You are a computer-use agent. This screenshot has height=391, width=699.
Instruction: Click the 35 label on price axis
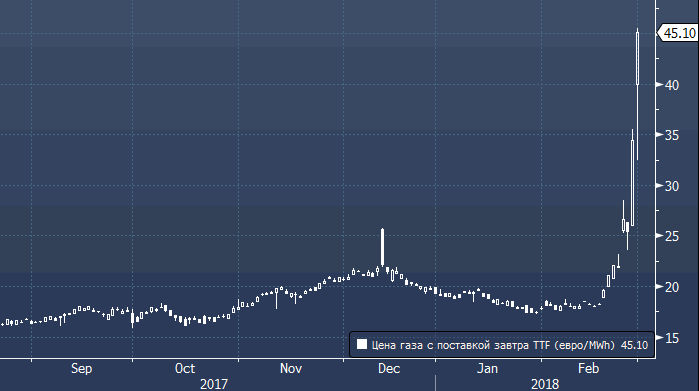pos(672,135)
